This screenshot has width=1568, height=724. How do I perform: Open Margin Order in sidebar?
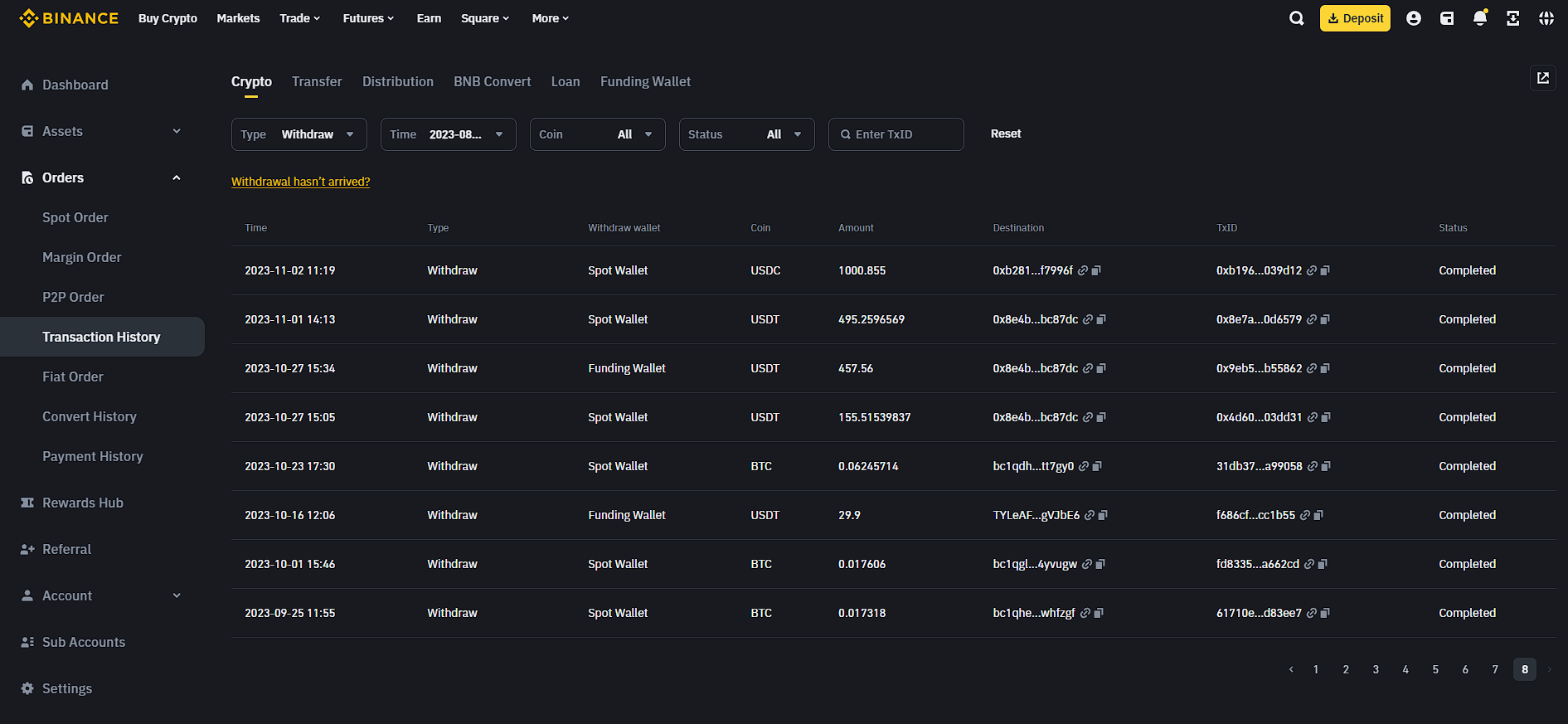click(82, 257)
